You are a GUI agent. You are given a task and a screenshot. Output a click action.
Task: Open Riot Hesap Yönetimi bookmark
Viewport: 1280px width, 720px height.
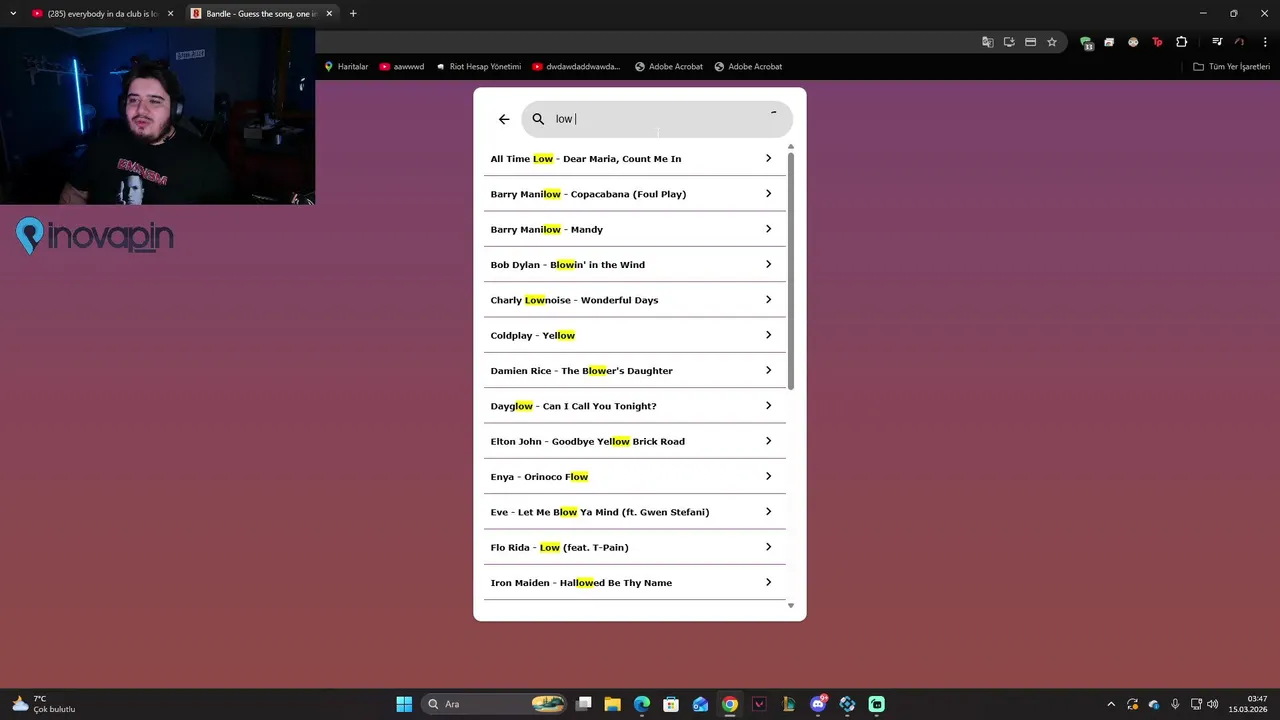pos(479,67)
